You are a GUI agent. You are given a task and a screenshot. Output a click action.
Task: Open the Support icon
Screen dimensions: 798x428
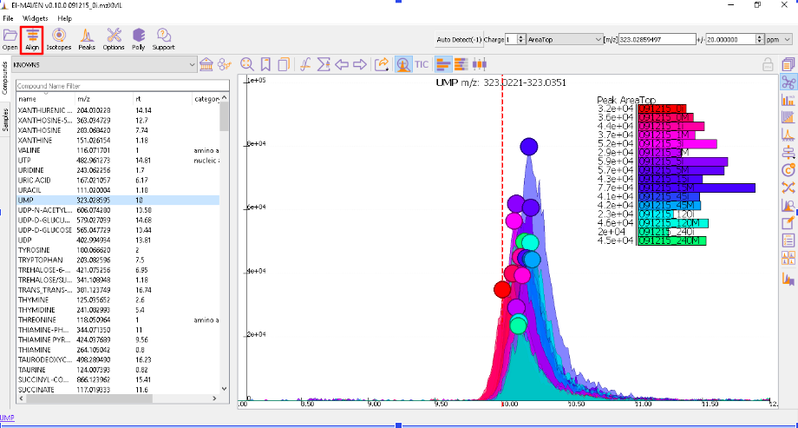pyautogui.click(x=163, y=39)
